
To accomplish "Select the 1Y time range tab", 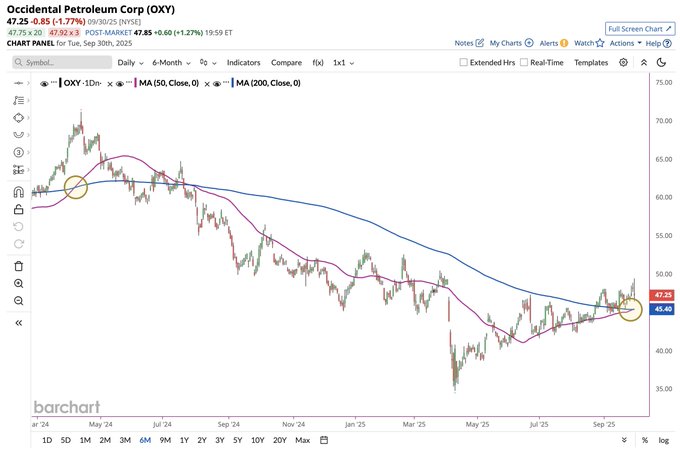I will coord(184,440).
